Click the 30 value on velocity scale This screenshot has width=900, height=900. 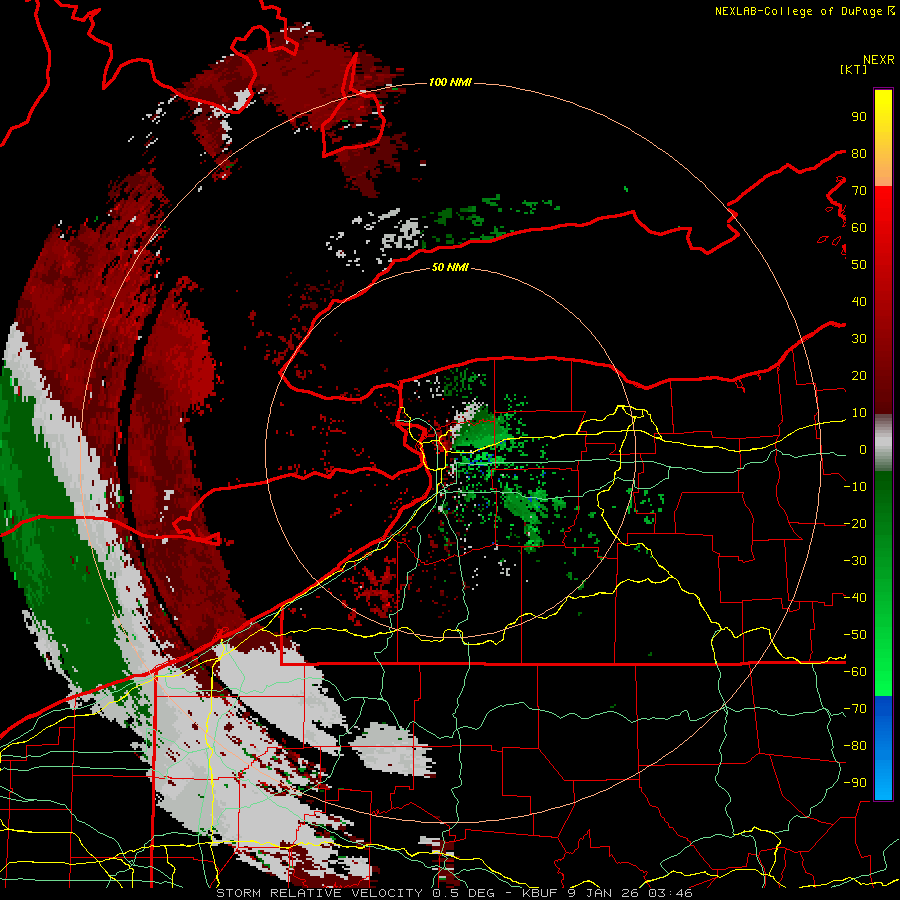click(x=859, y=339)
